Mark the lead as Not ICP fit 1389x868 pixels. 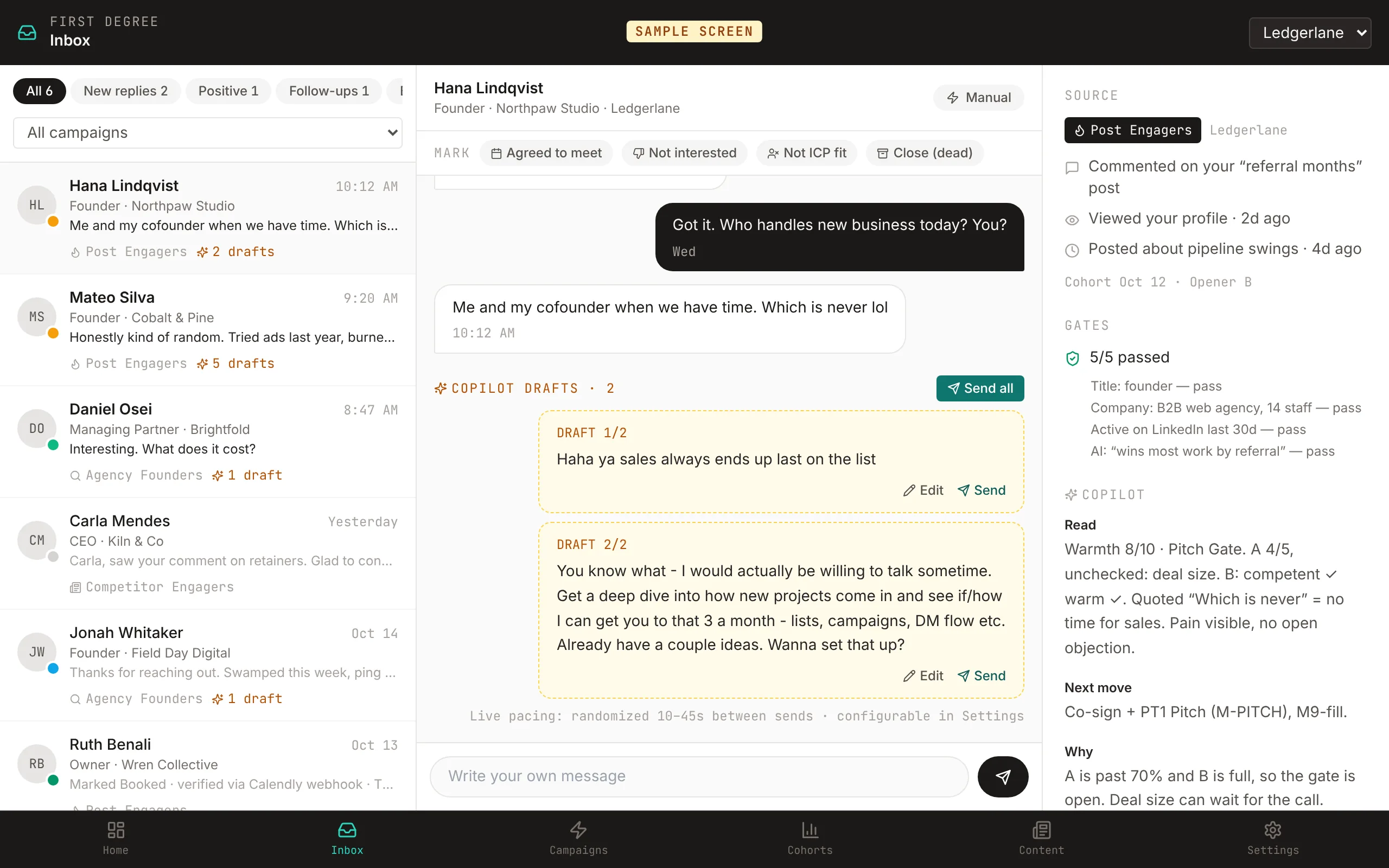pos(806,152)
